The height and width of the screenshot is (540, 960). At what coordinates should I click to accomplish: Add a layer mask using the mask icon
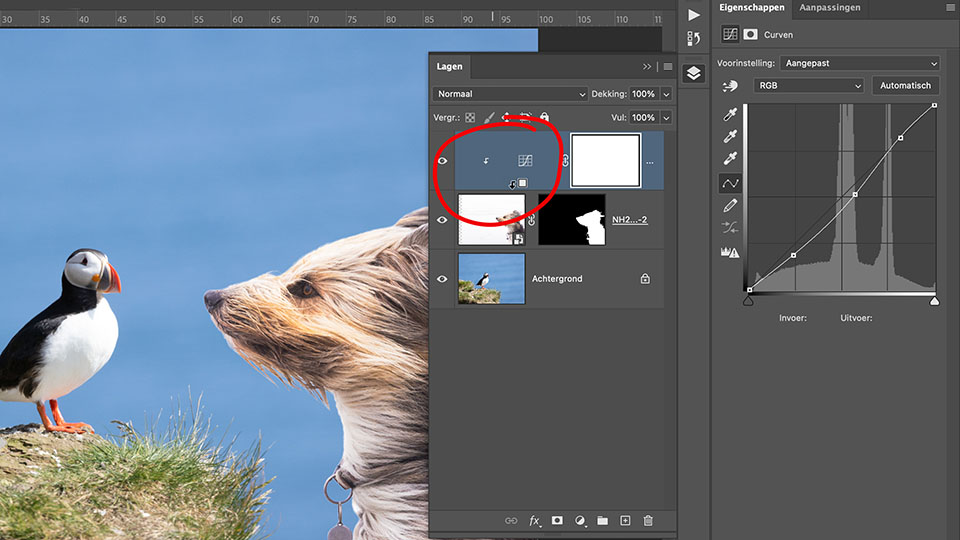click(x=557, y=521)
